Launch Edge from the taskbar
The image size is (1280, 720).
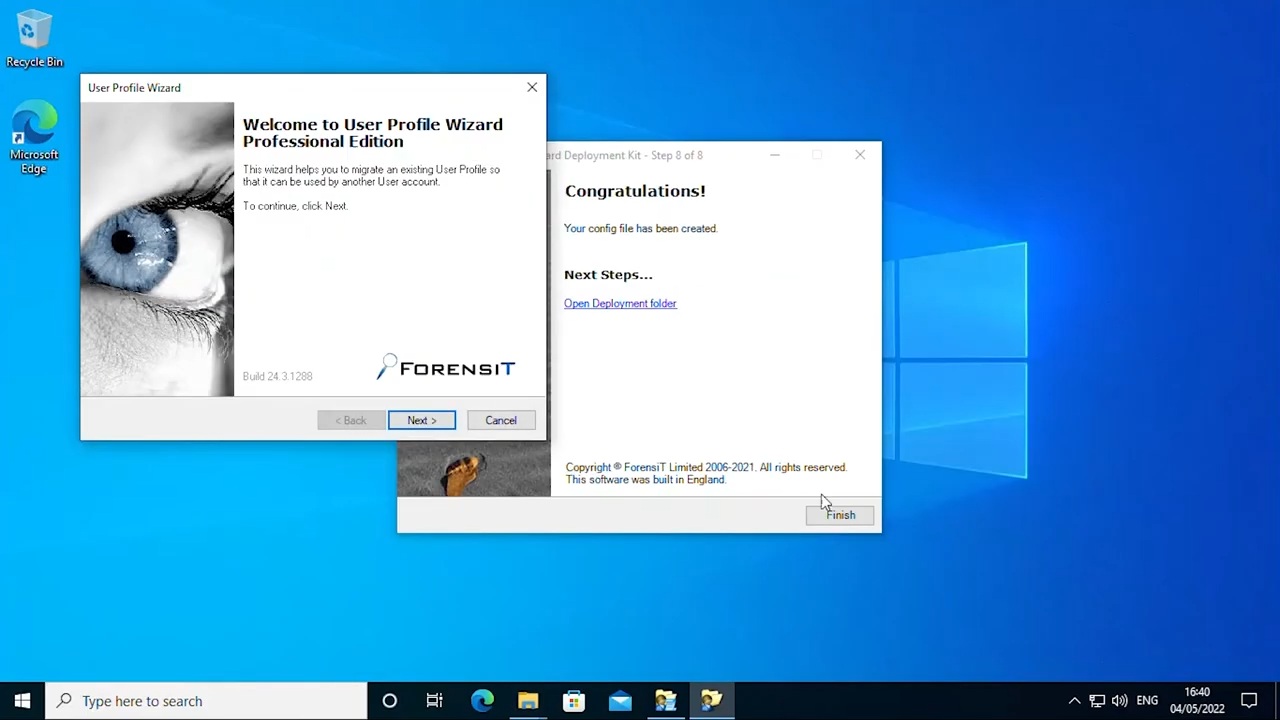click(482, 701)
